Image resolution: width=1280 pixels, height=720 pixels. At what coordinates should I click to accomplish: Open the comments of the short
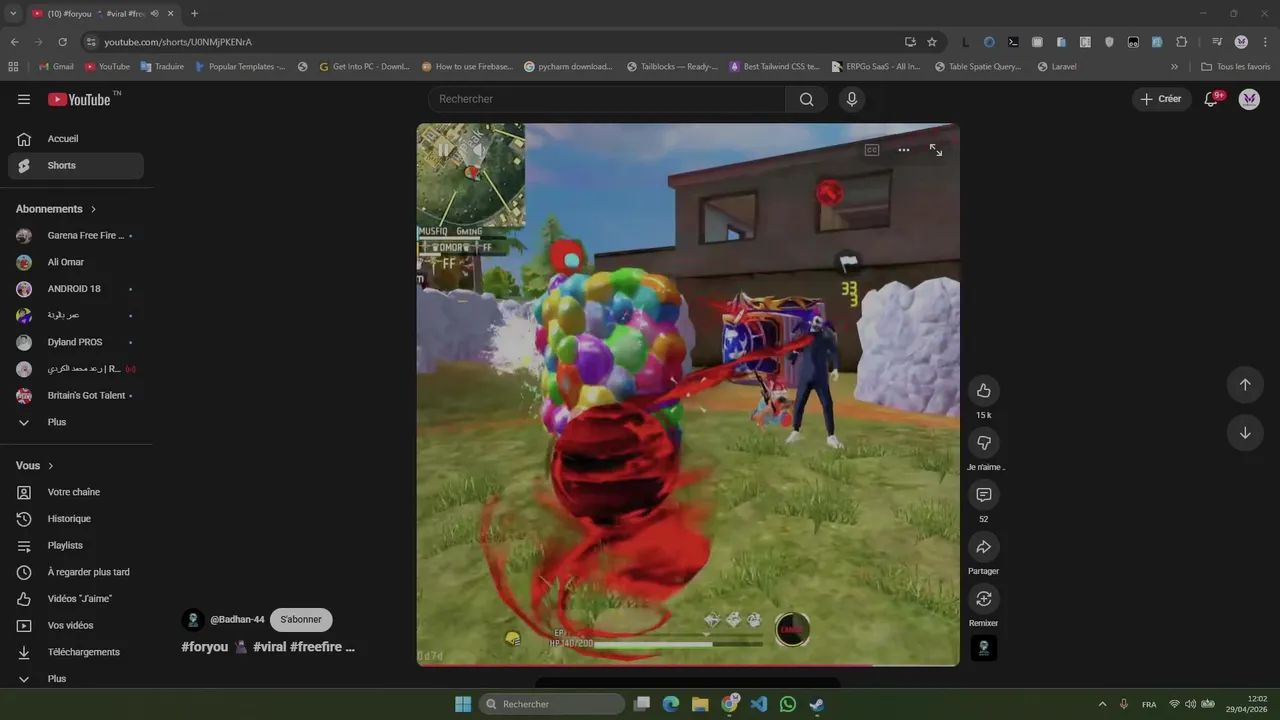click(983, 495)
